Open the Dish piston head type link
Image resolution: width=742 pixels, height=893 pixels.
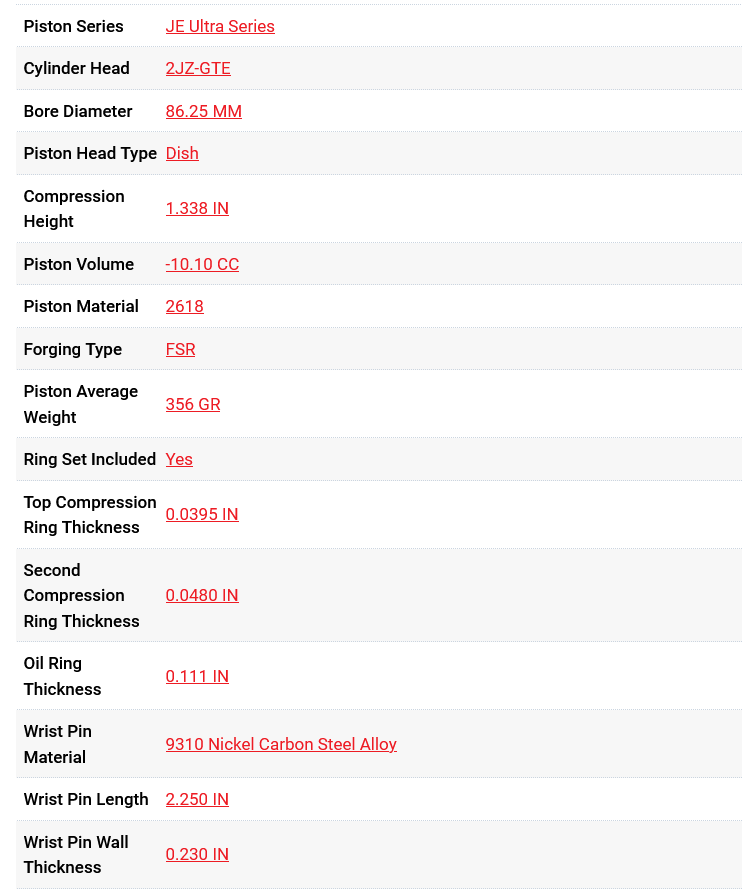(x=182, y=153)
